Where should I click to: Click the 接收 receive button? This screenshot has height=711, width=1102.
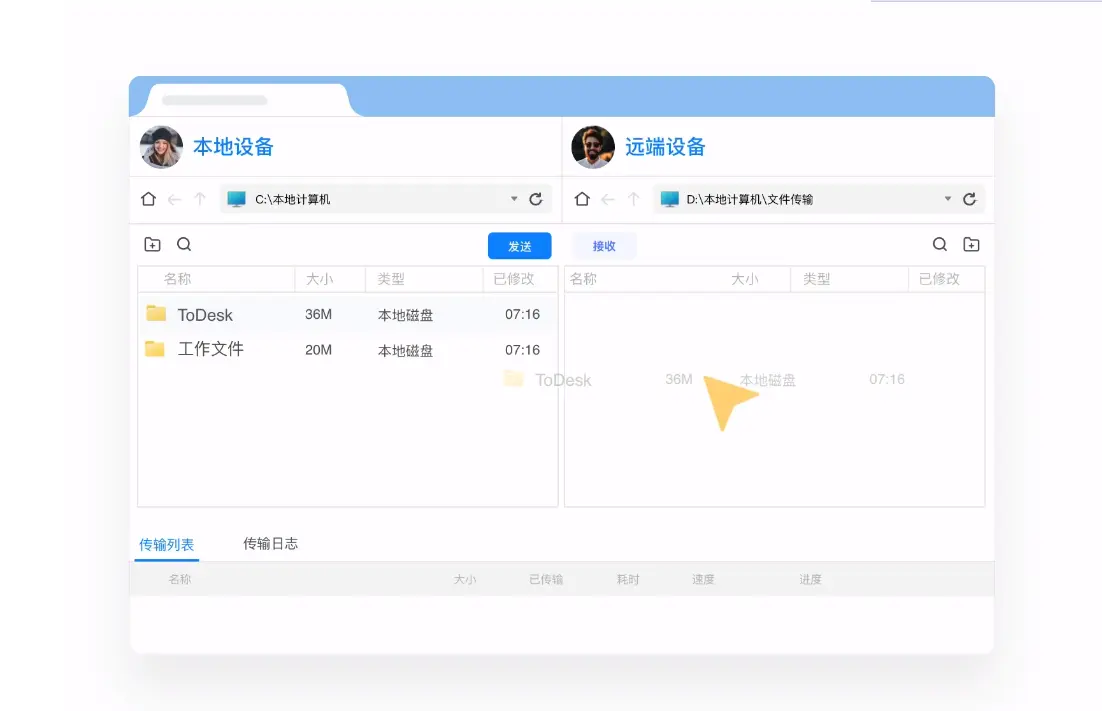604,246
